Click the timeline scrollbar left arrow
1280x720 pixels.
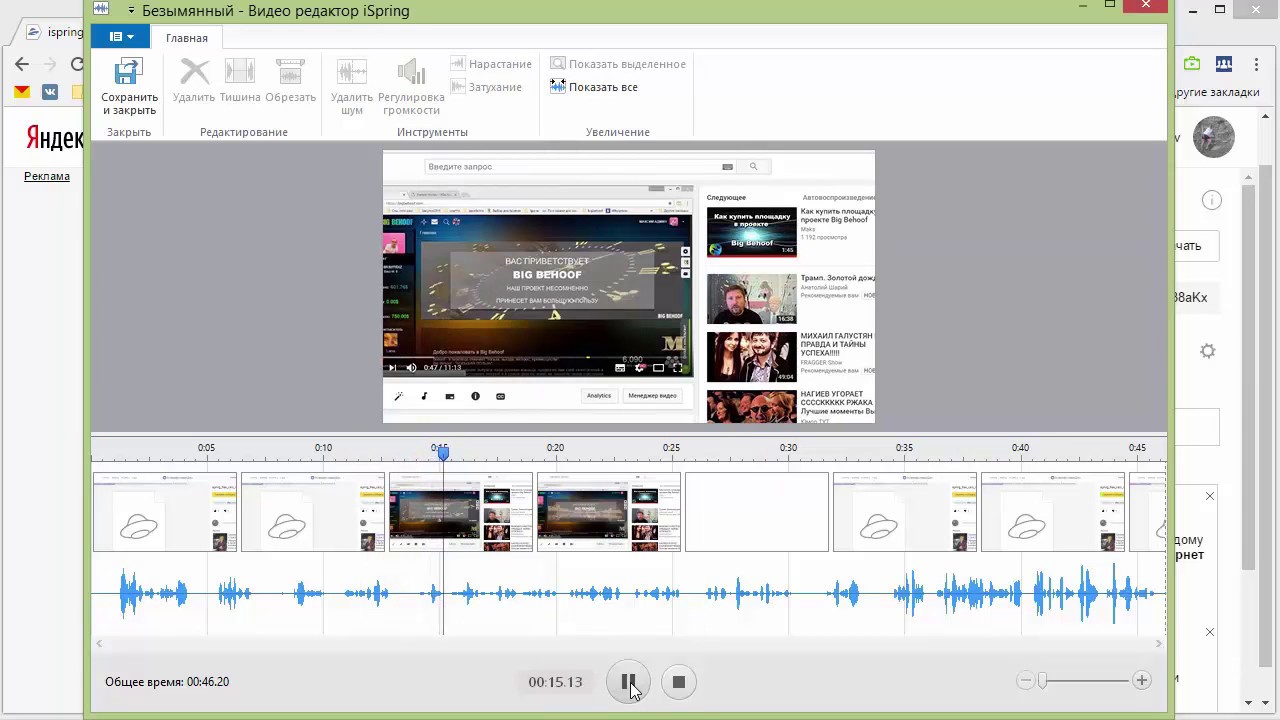98,643
